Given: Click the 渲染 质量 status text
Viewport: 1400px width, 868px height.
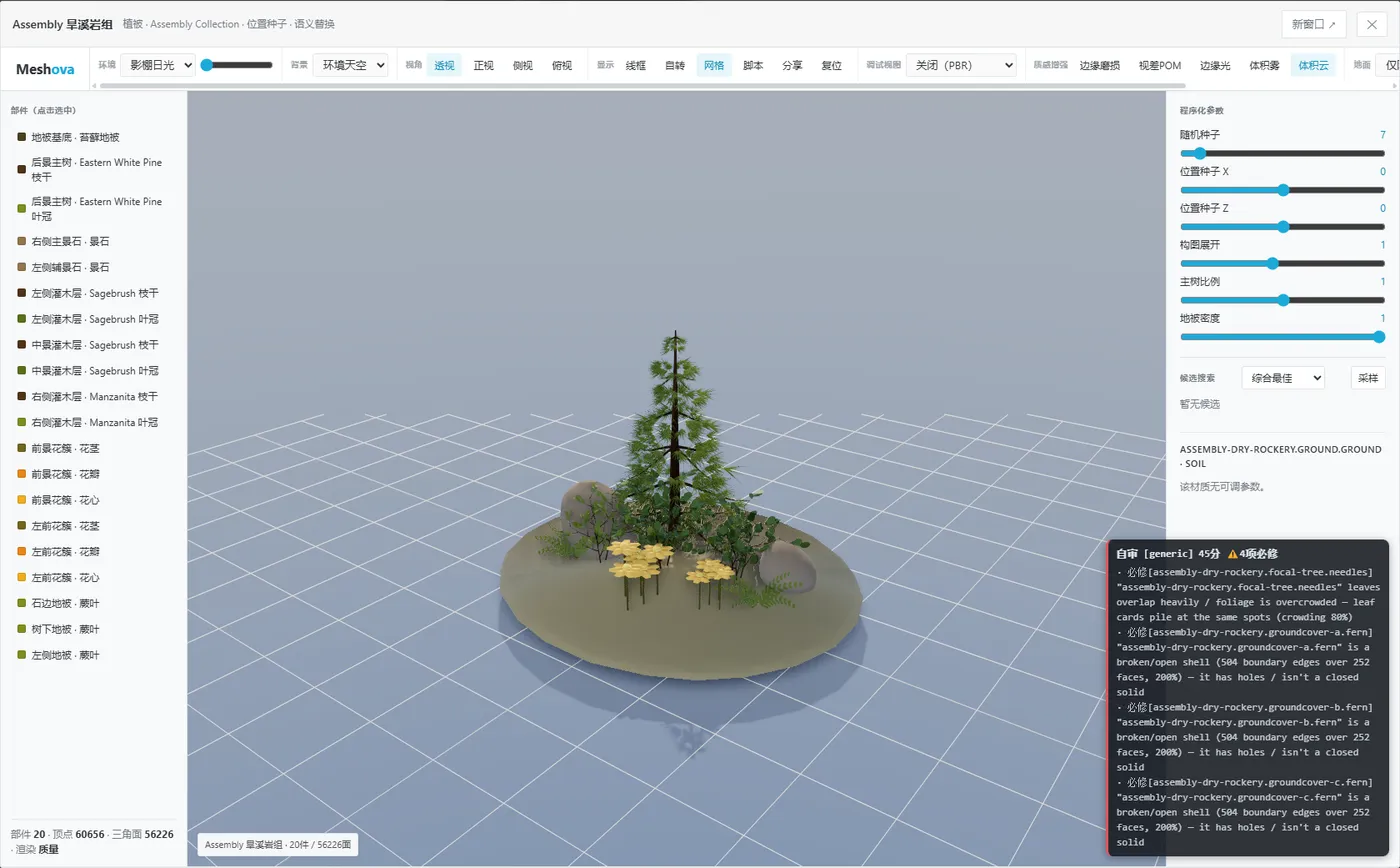Looking at the screenshot, I should tap(38, 849).
